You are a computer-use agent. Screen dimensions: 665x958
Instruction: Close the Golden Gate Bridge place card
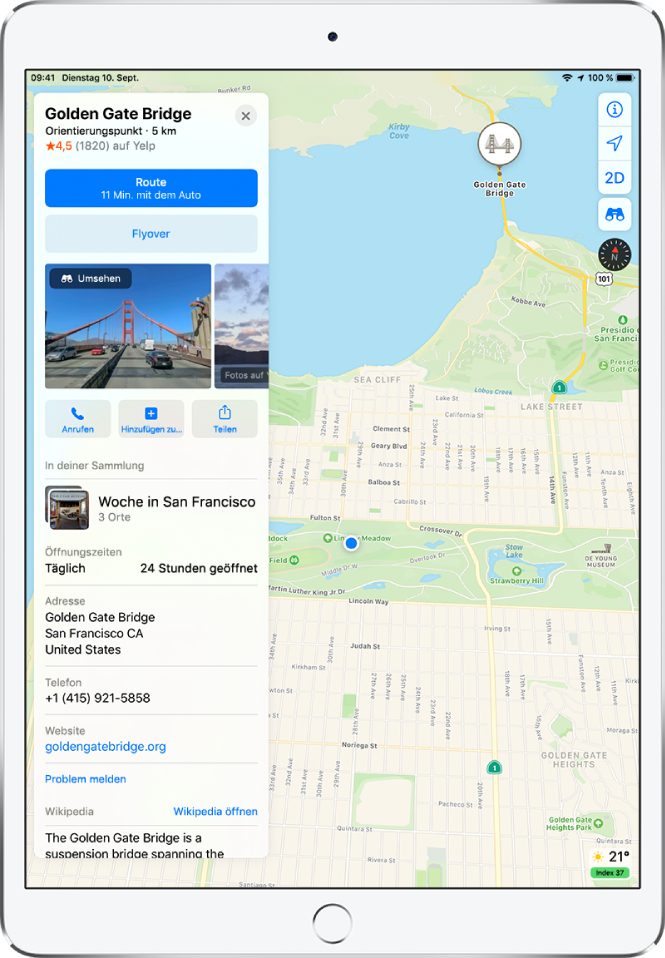coord(246,116)
